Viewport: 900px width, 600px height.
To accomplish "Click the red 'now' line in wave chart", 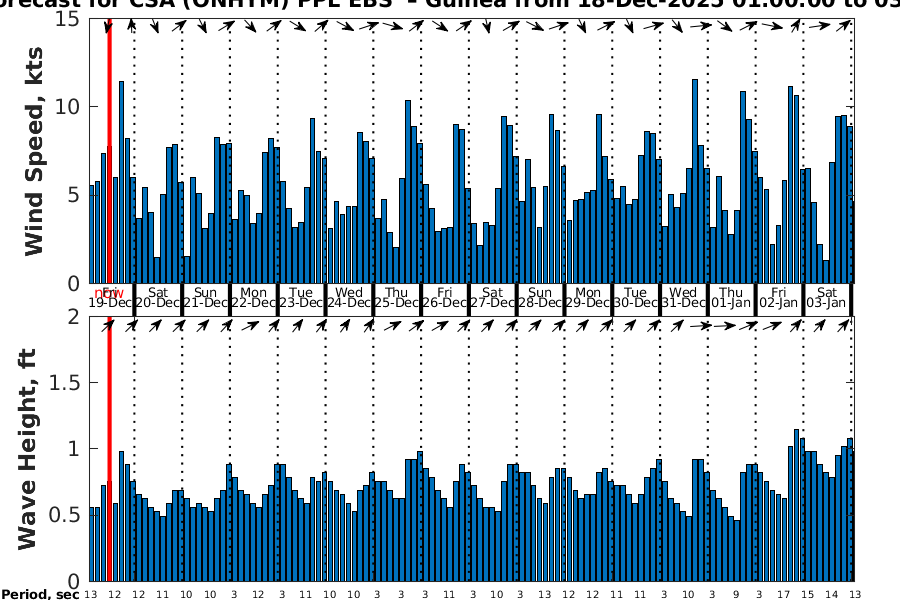I will tap(109, 450).
